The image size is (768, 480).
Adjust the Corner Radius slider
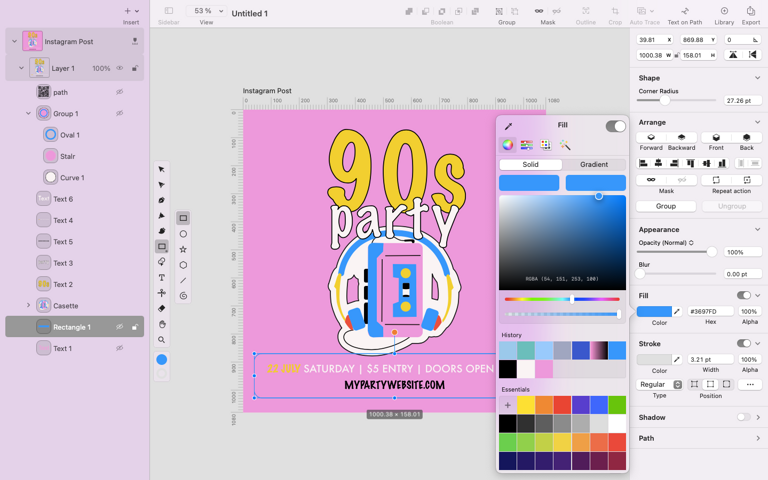pos(665,100)
